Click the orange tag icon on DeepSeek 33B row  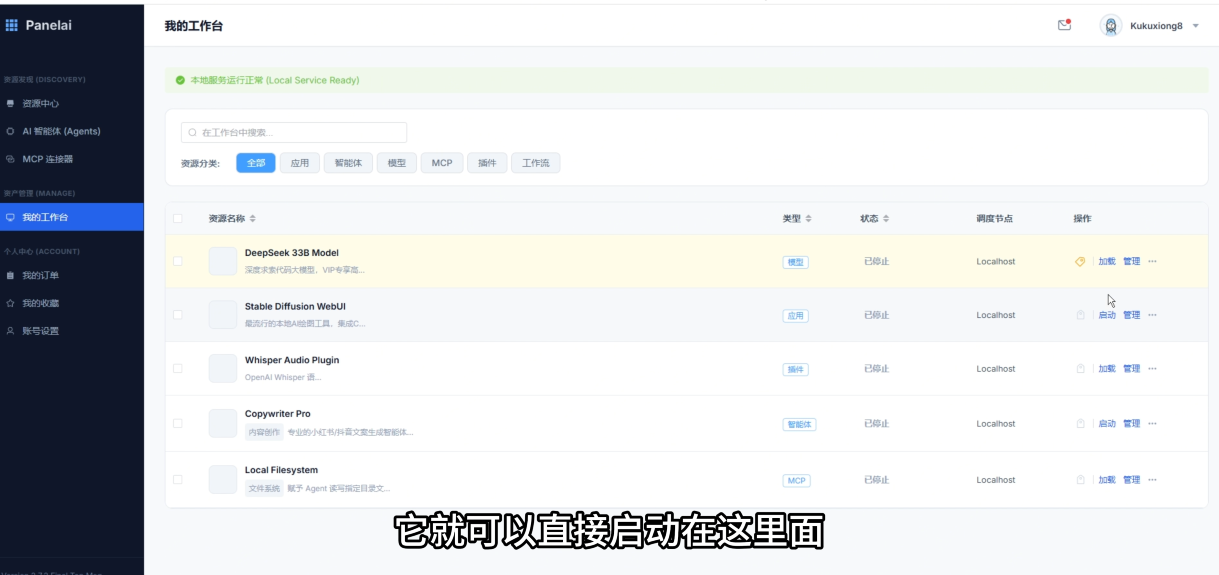coord(1080,261)
